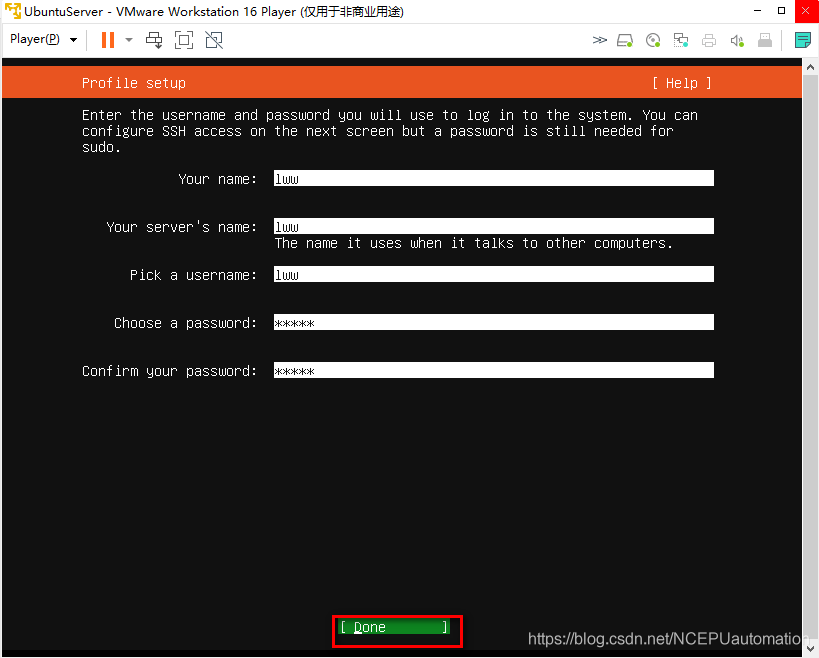Click the network adapter device icon

tap(681, 40)
